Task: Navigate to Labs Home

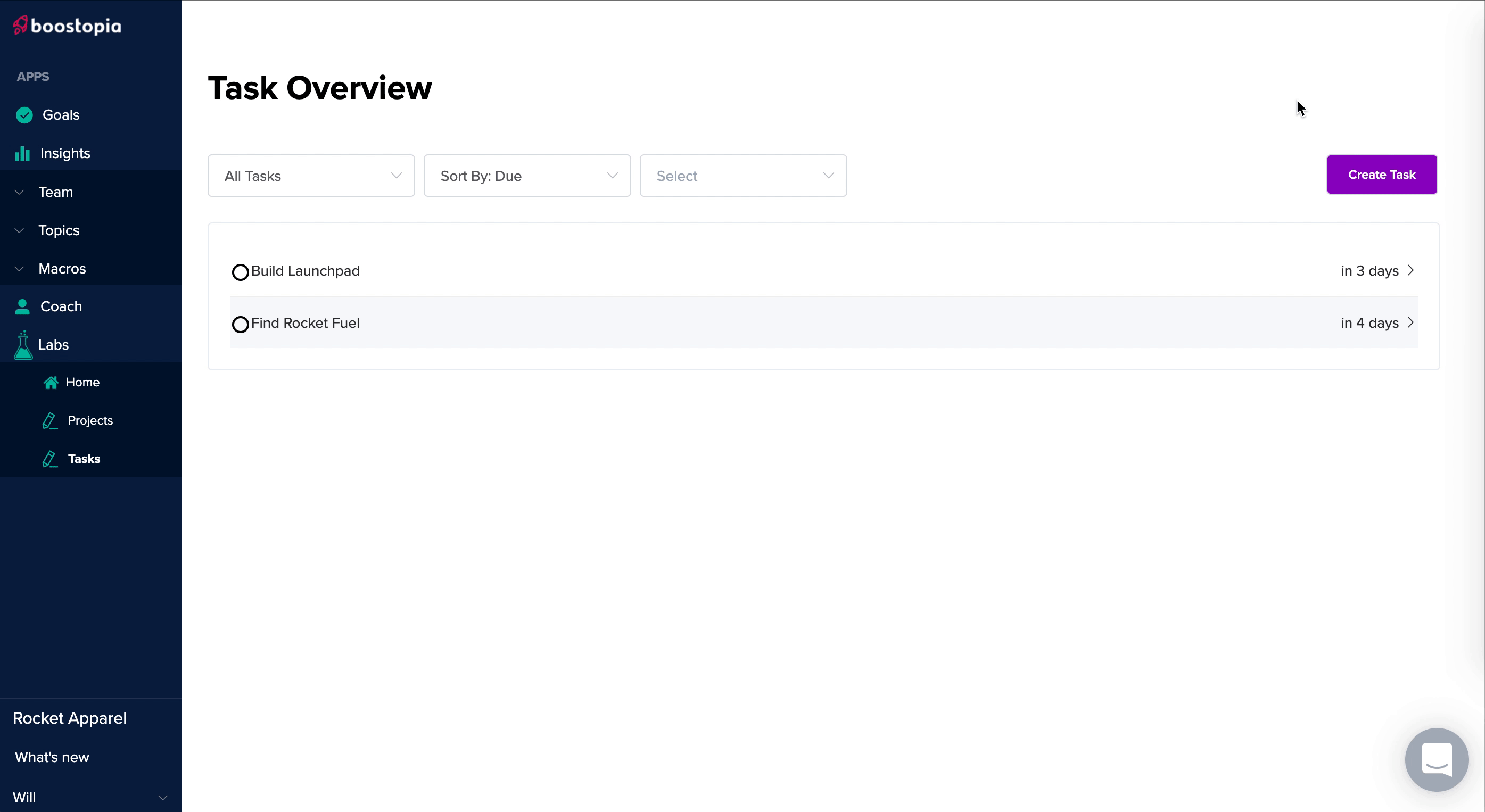Action: click(83, 382)
